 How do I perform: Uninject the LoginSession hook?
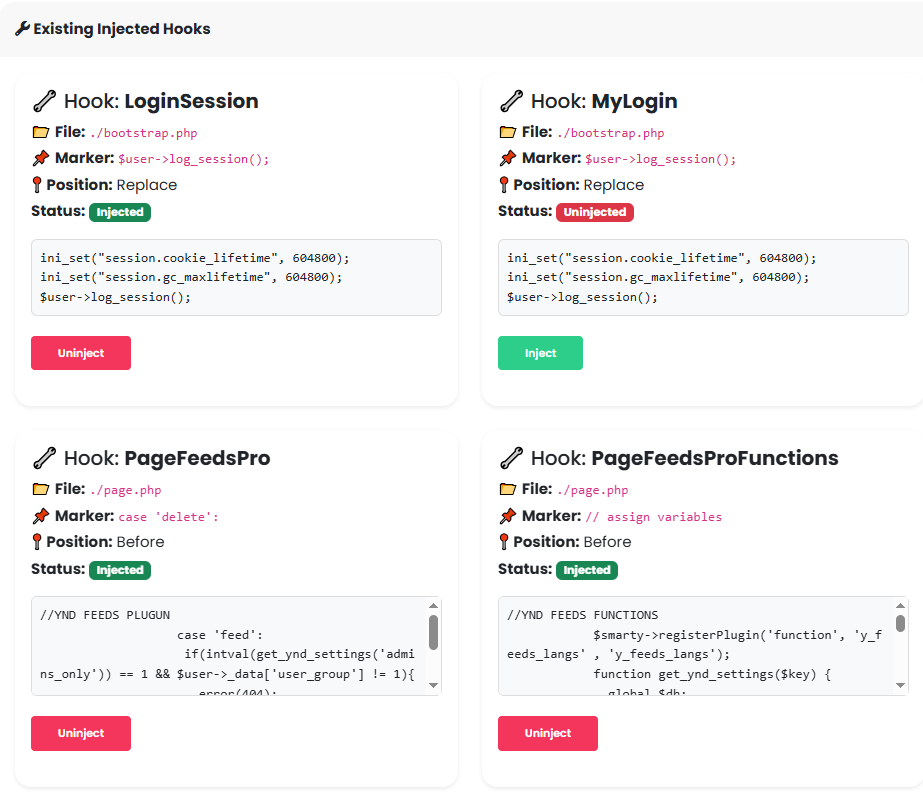(x=81, y=353)
